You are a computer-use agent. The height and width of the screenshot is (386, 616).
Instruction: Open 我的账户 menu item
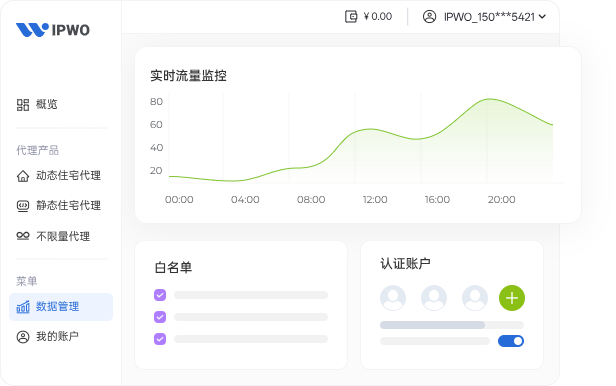(57, 337)
